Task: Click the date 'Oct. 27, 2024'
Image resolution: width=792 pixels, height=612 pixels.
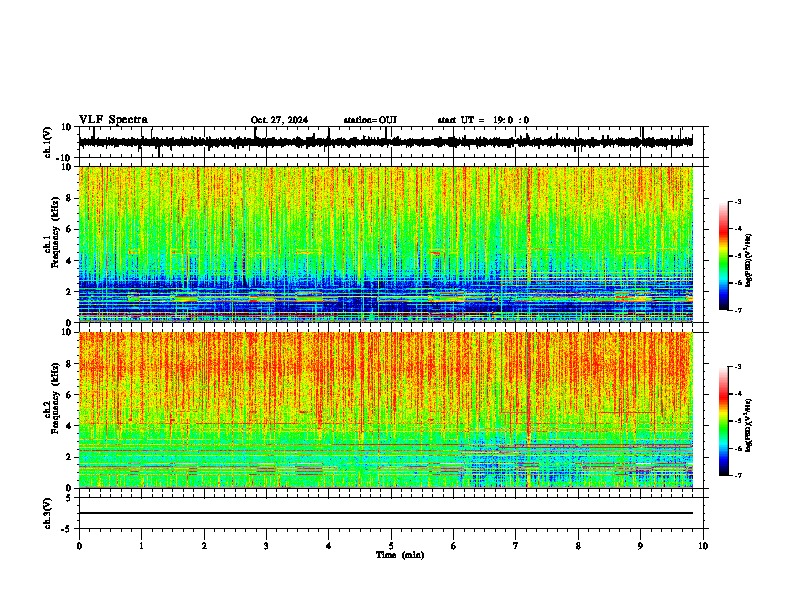Action: (x=279, y=120)
